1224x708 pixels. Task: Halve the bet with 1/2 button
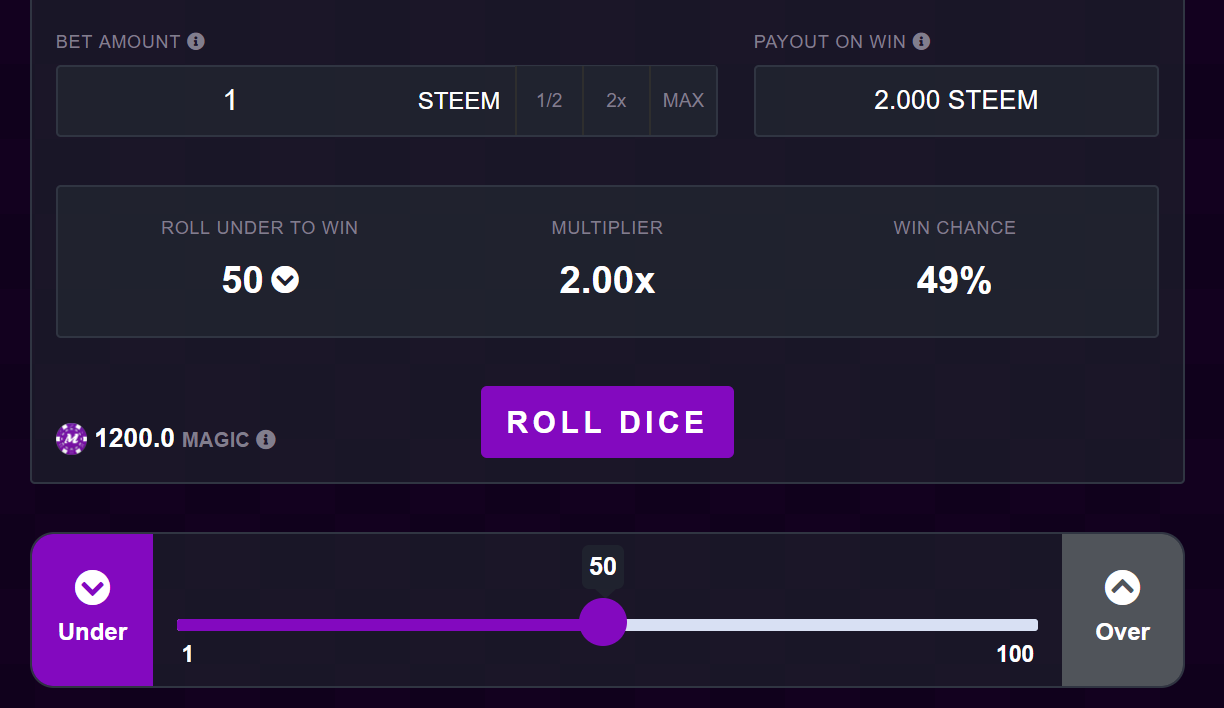pyautogui.click(x=549, y=101)
